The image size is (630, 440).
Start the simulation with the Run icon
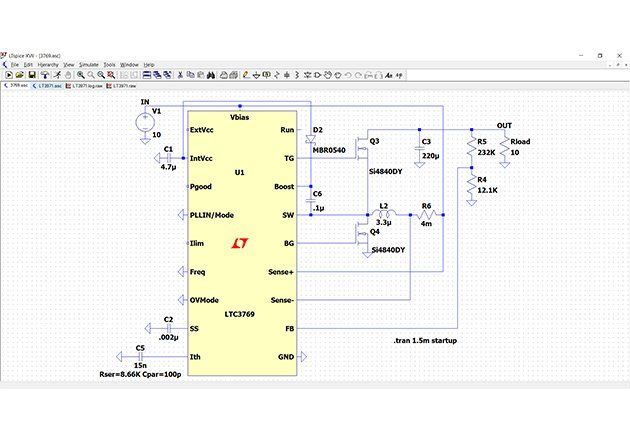pos(56,74)
